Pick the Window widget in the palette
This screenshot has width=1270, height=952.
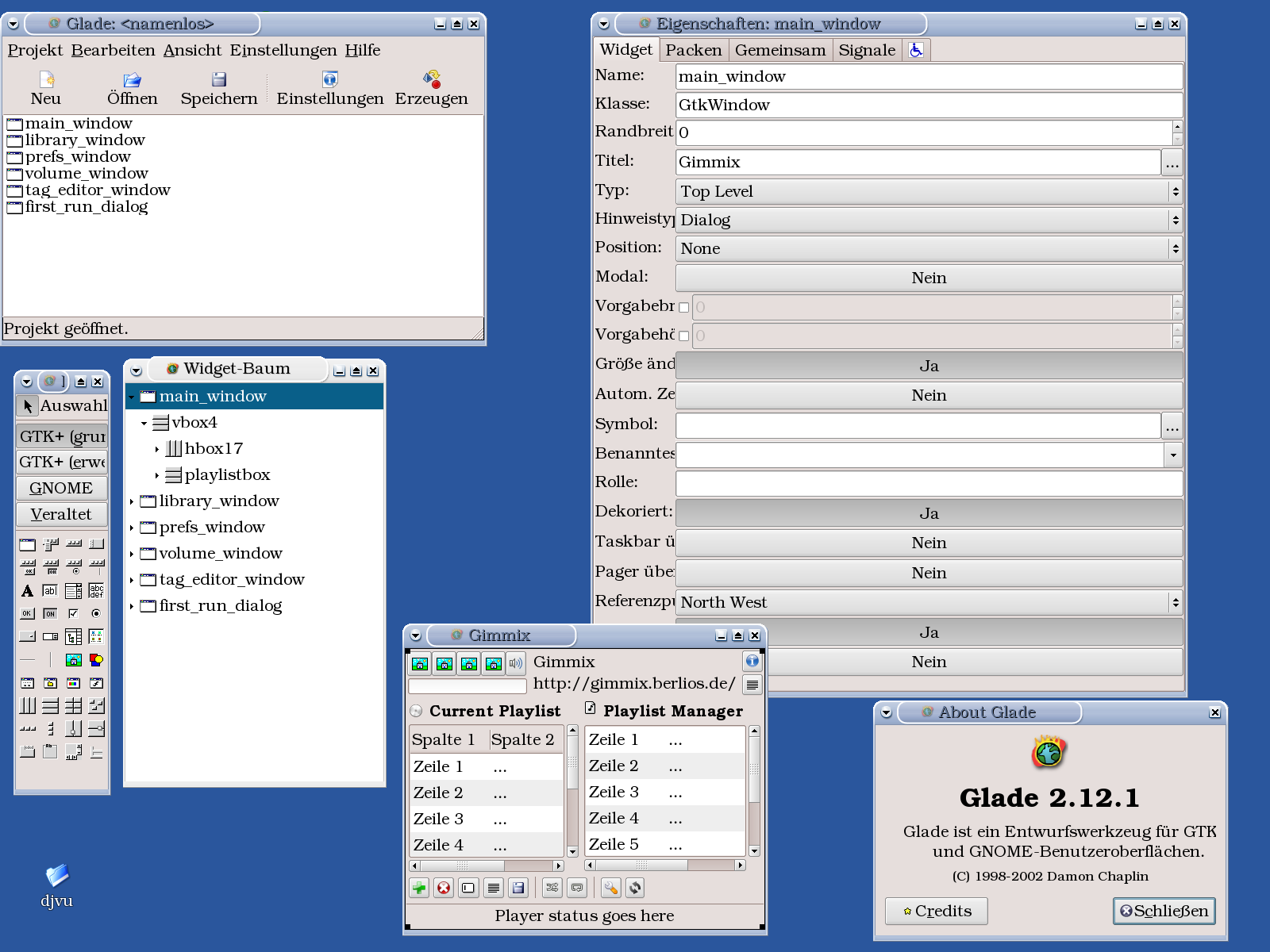tap(28, 544)
